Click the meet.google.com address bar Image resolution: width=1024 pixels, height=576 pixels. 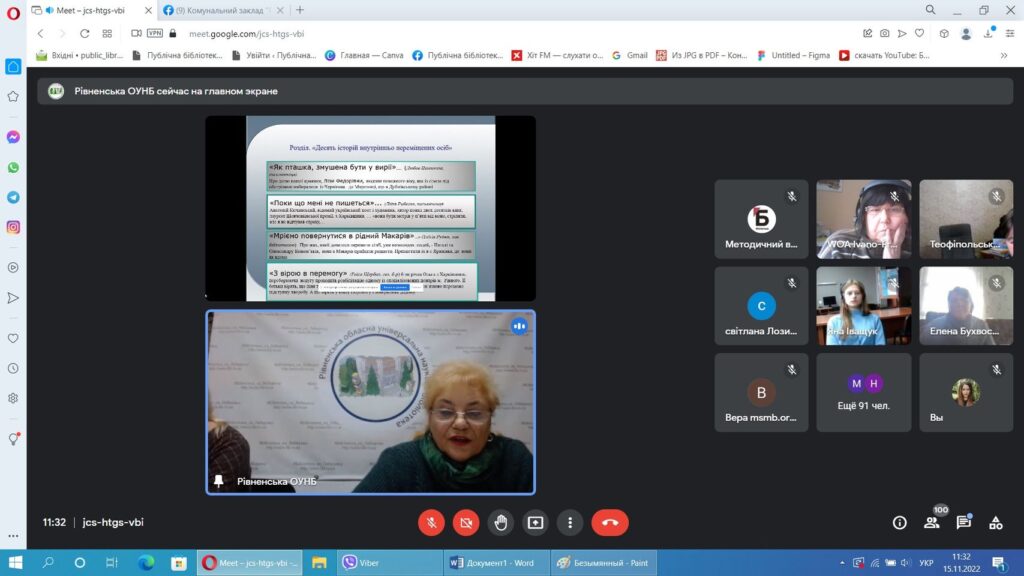(x=400, y=33)
